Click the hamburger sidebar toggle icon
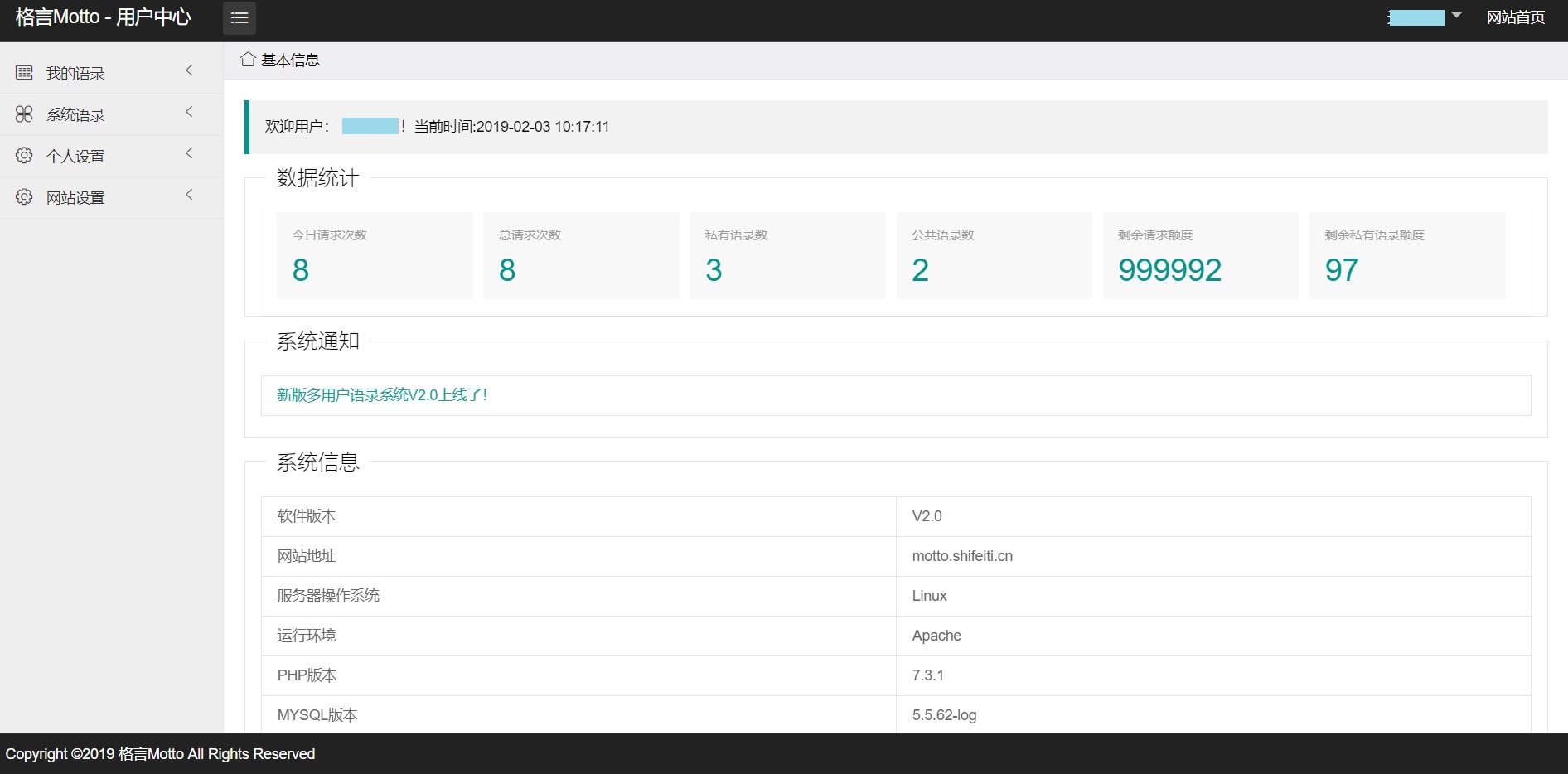 tap(240, 18)
